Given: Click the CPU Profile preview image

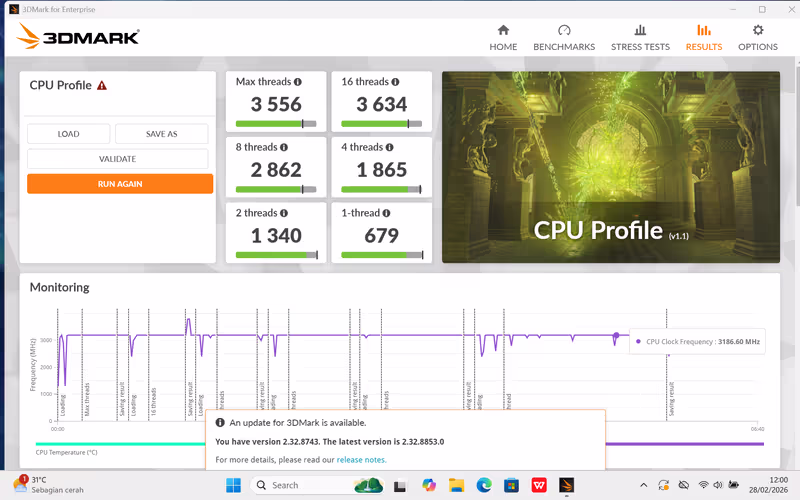Looking at the screenshot, I should (x=610, y=167).
